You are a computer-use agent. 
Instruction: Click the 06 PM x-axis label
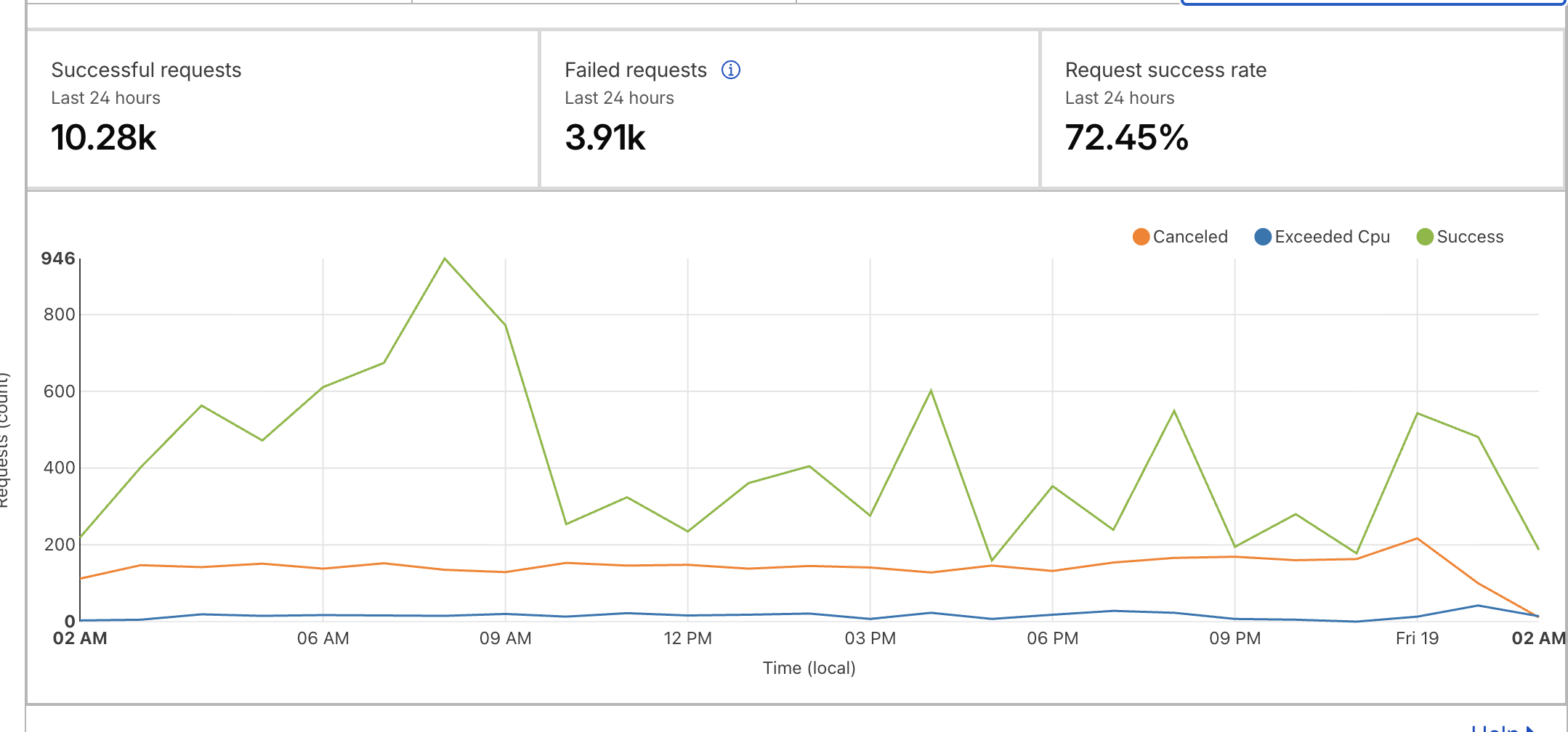click(1053, 638)
